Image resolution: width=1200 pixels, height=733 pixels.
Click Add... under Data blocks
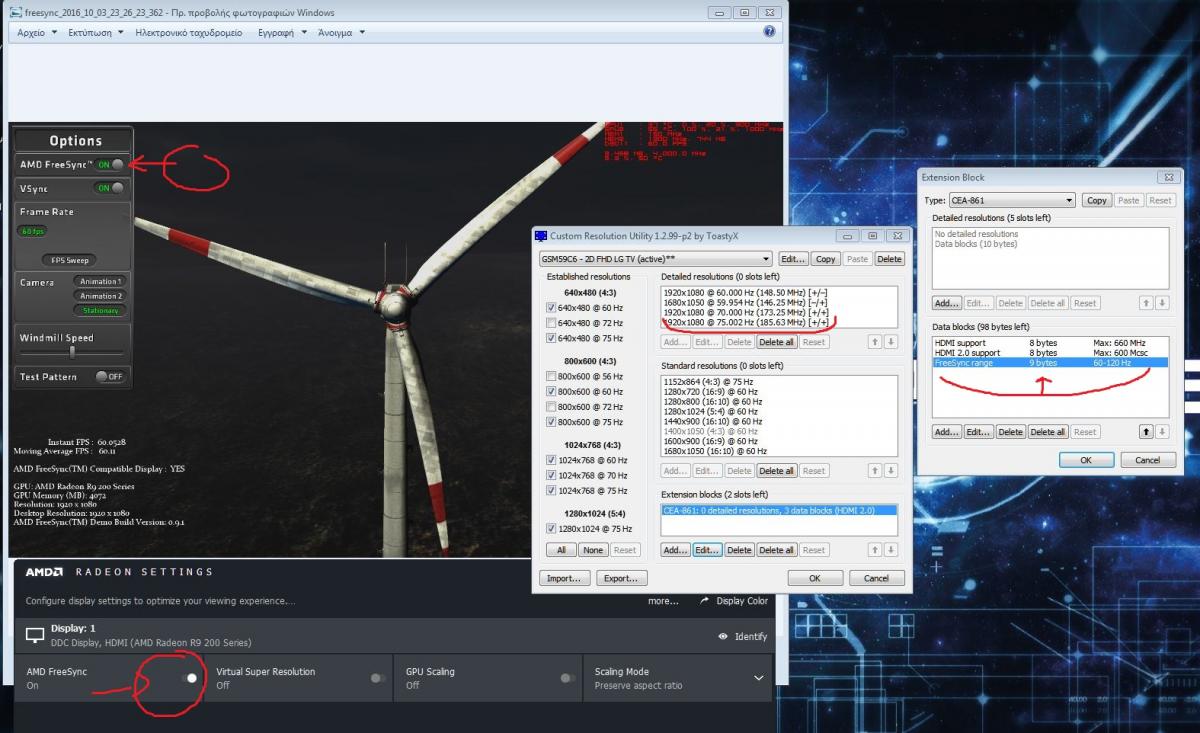(946, 432)
